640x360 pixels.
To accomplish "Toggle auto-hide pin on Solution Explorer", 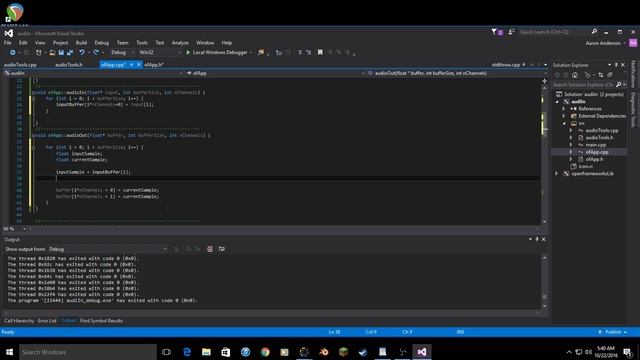I will (616, 65).
